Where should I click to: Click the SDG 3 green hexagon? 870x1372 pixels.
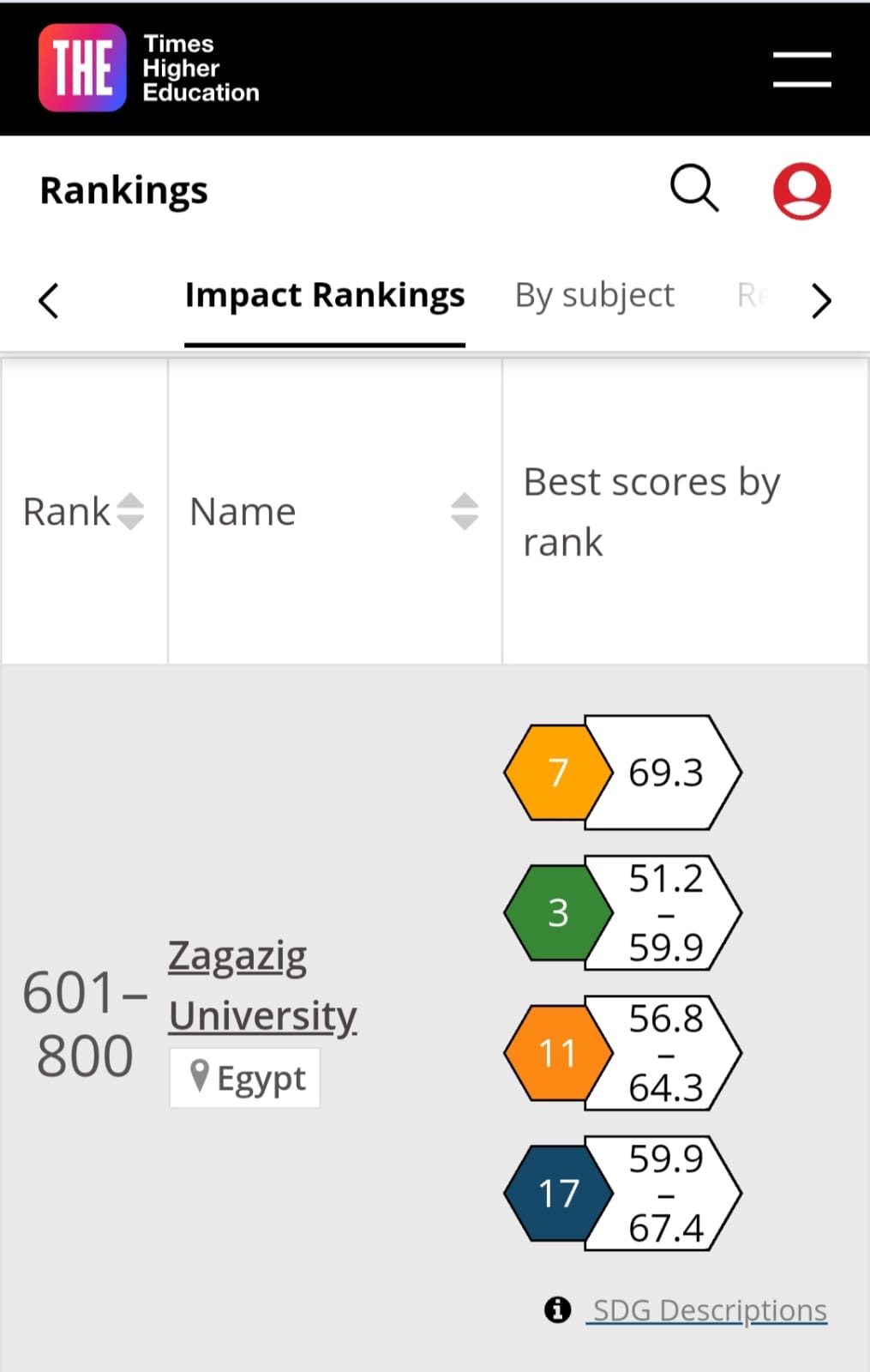(x=557, y=912)
